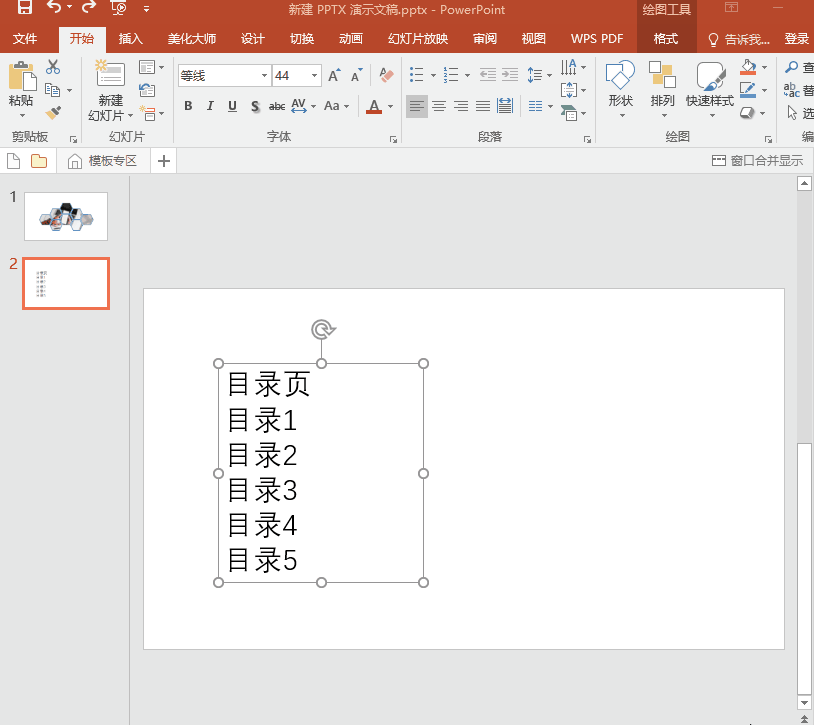814x725 pixels.
Task: Click the Cut scissors icon
Action: coord(53,67)
